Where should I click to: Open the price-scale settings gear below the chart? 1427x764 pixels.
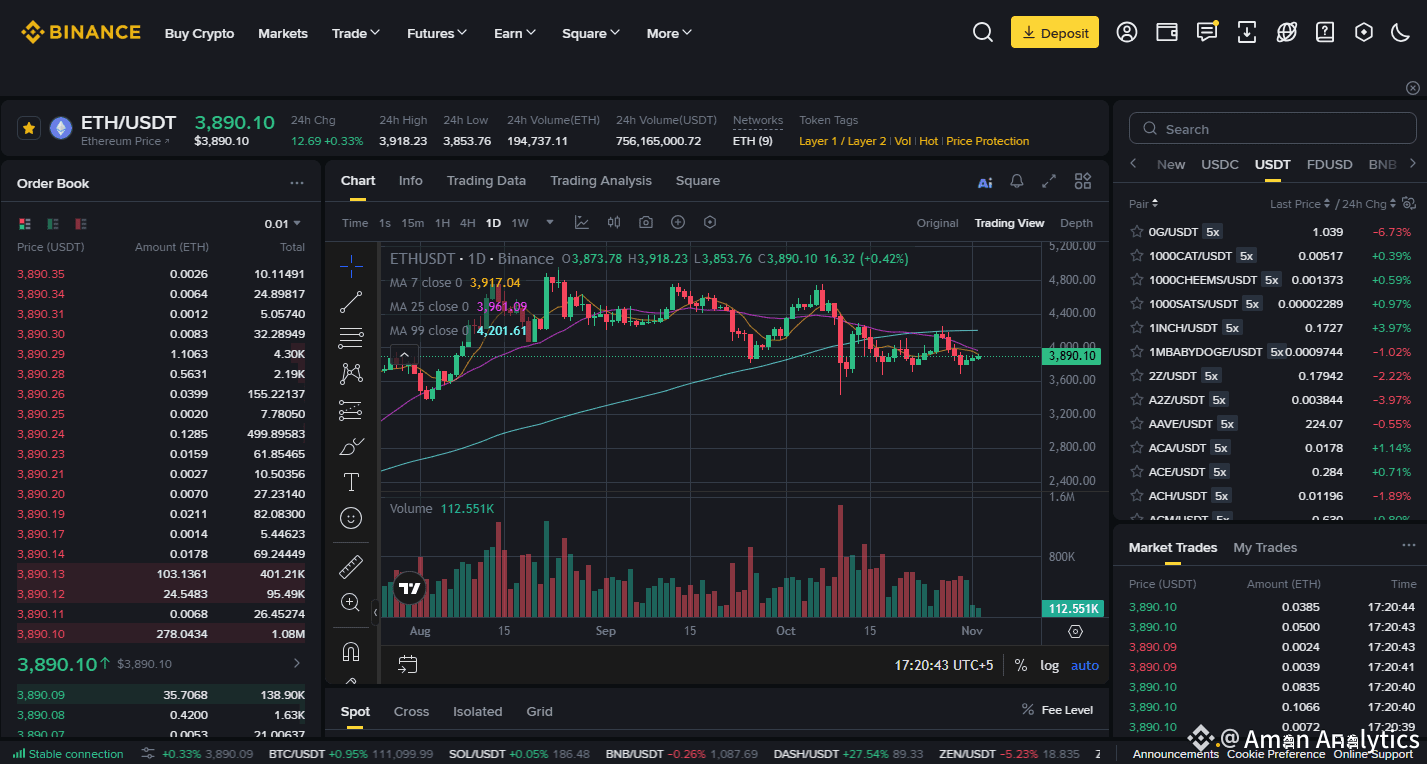click(x=1075, y=631)
